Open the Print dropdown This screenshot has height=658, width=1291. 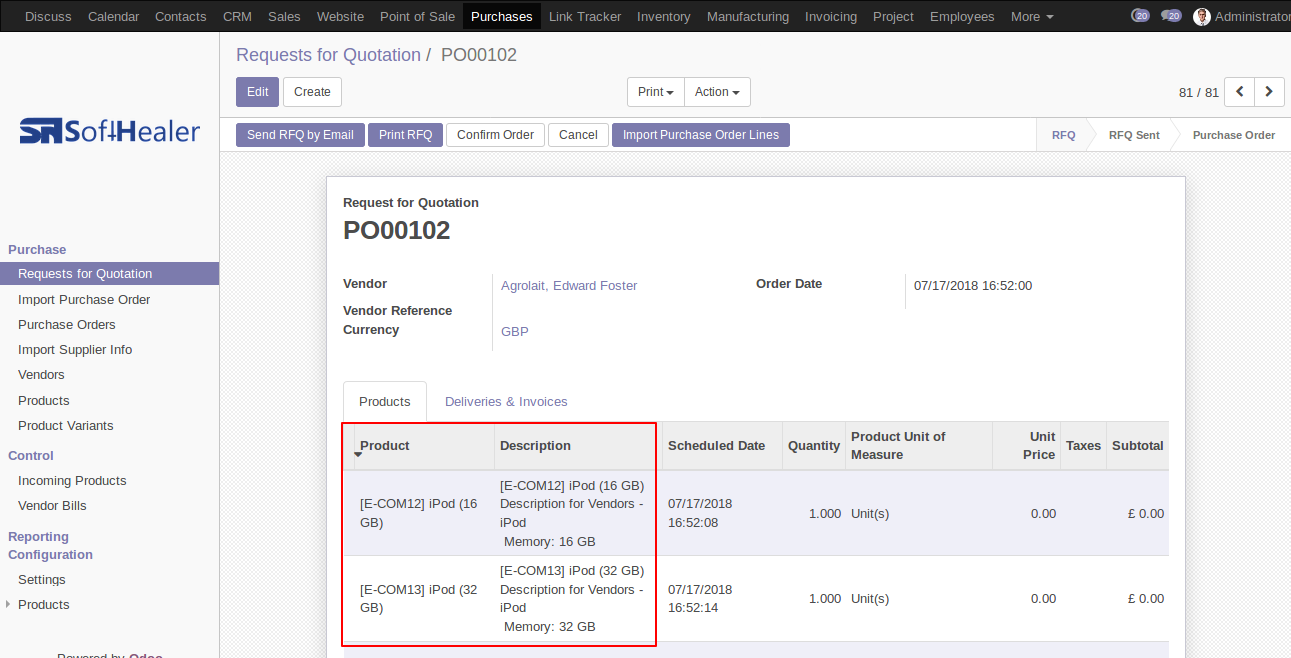pyautogui.click(x=656, y=92)
